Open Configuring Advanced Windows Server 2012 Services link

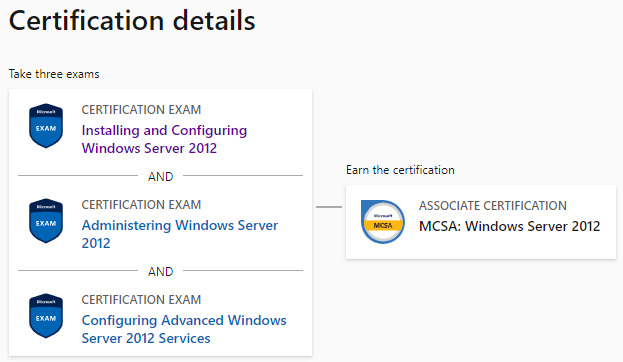(x=184, y=329)
